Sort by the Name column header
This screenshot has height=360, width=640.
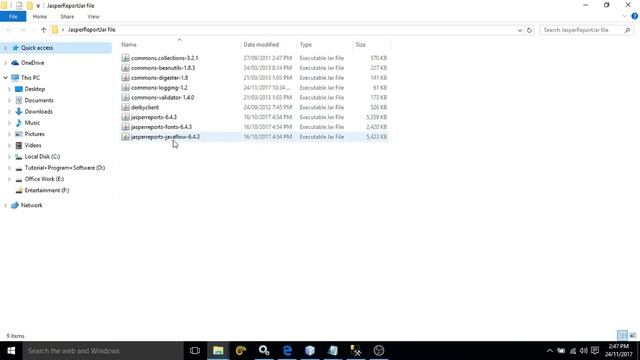click(129, 44)
